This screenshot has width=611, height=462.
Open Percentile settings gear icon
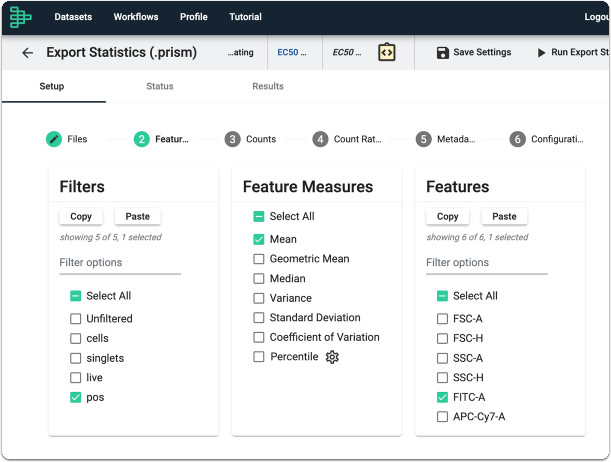(332, 357)
